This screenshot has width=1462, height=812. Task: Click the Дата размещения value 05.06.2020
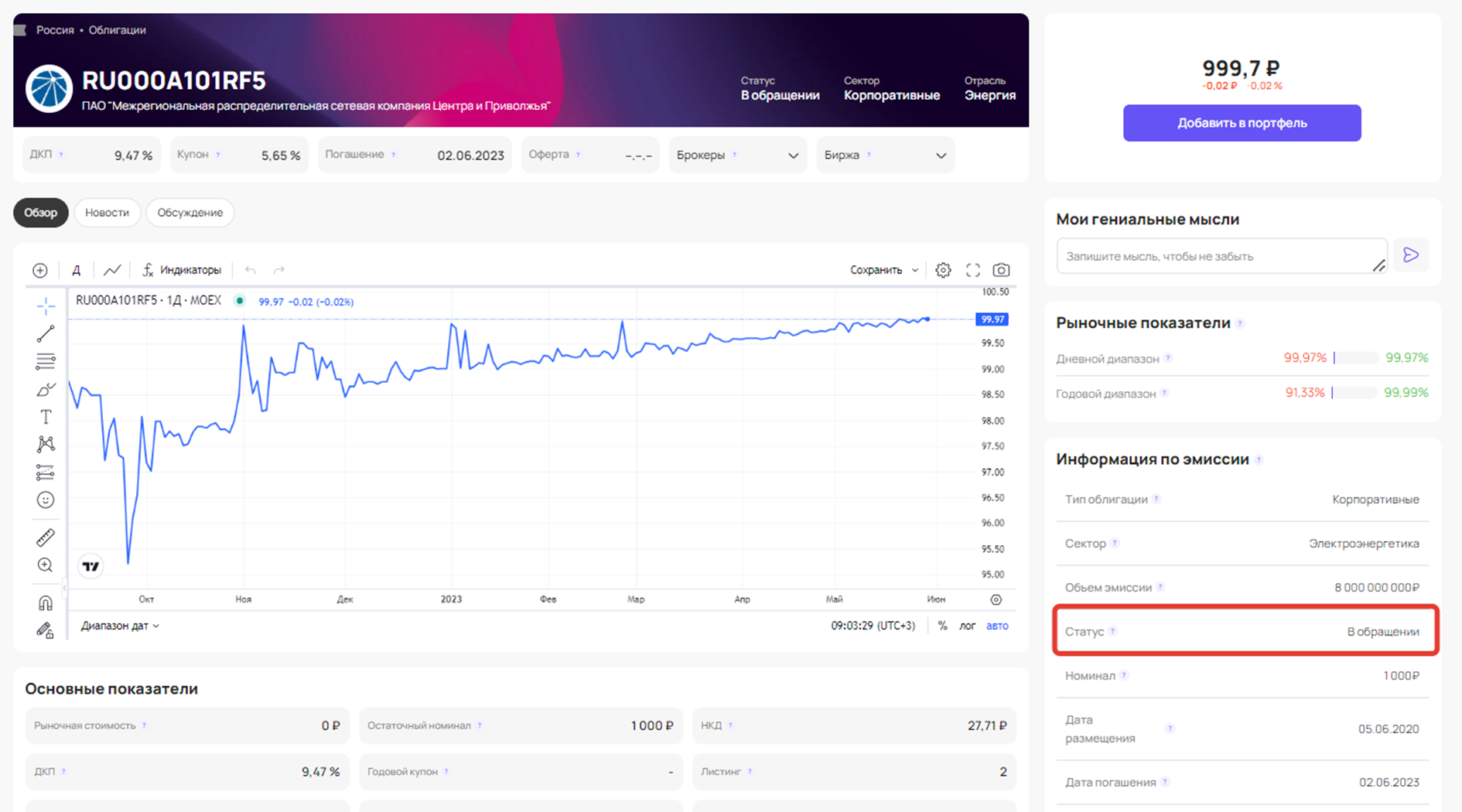[1389, 728]
